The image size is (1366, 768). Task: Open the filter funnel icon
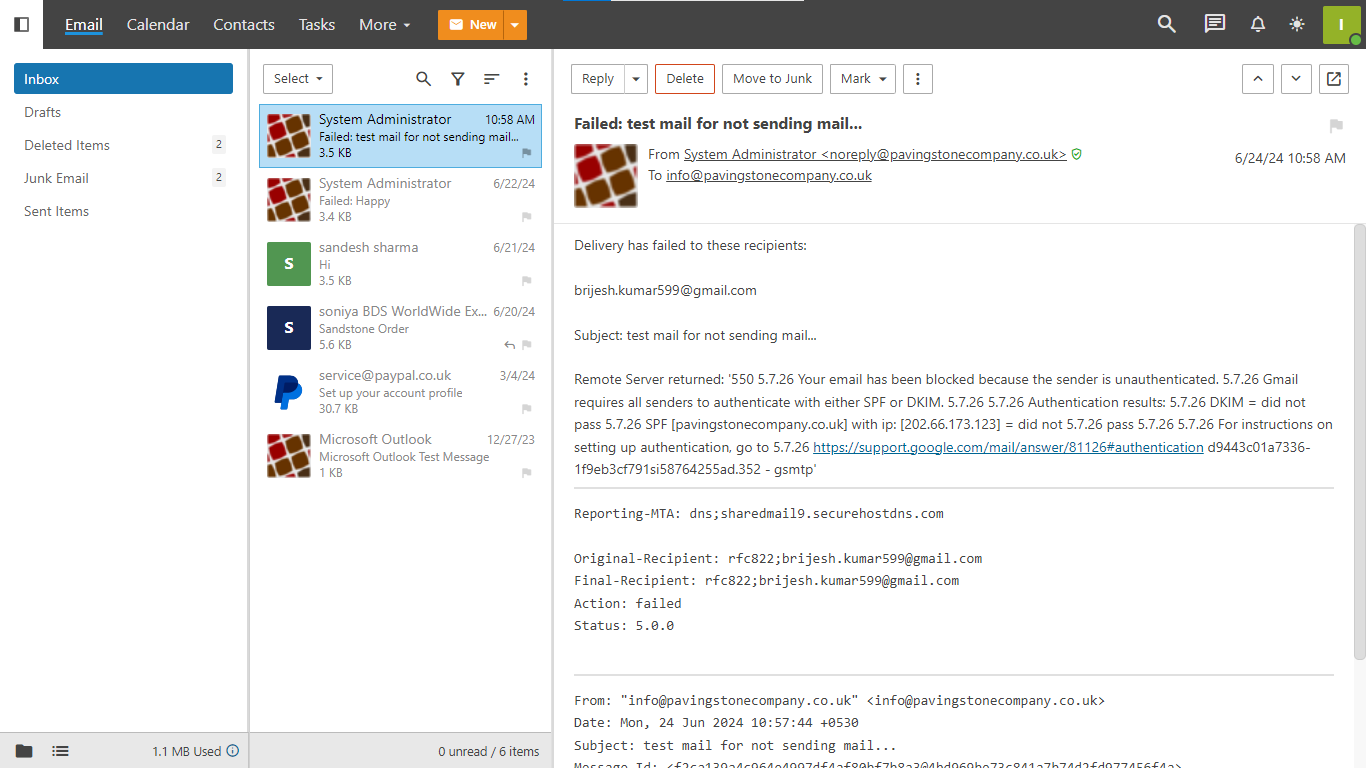click(457, 79)
